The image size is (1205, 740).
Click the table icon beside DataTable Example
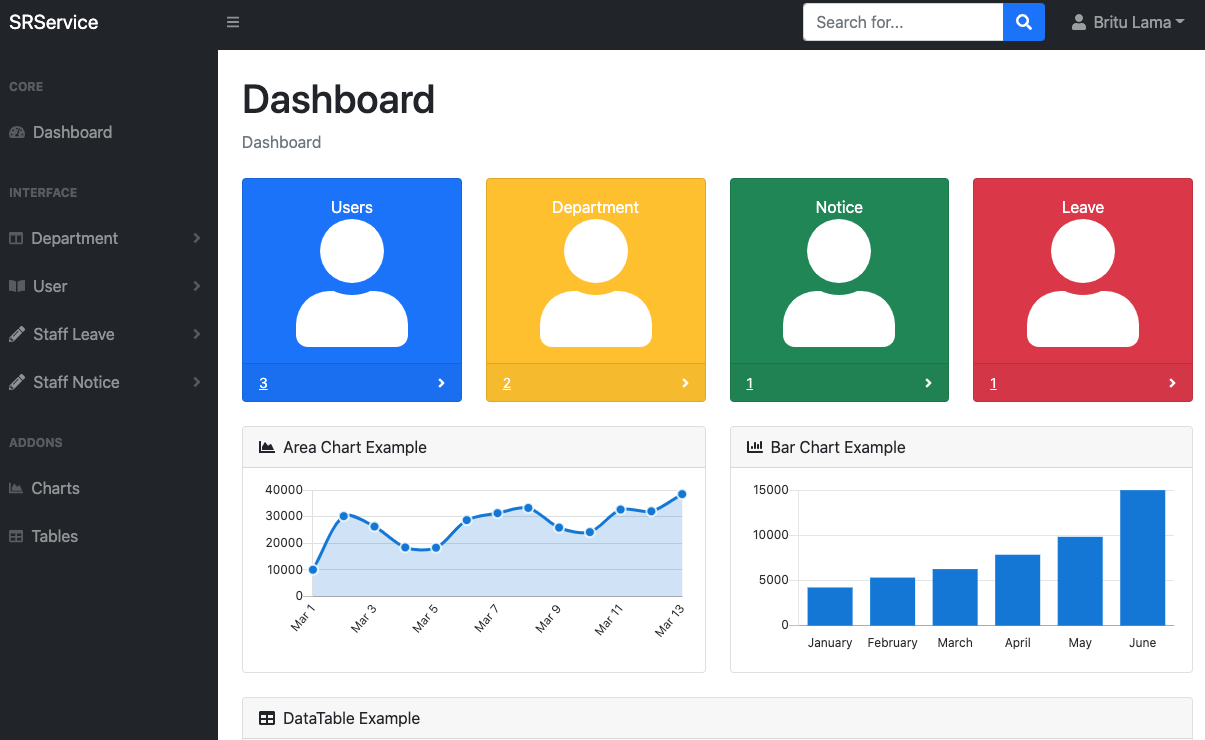(x=267, y=718)
